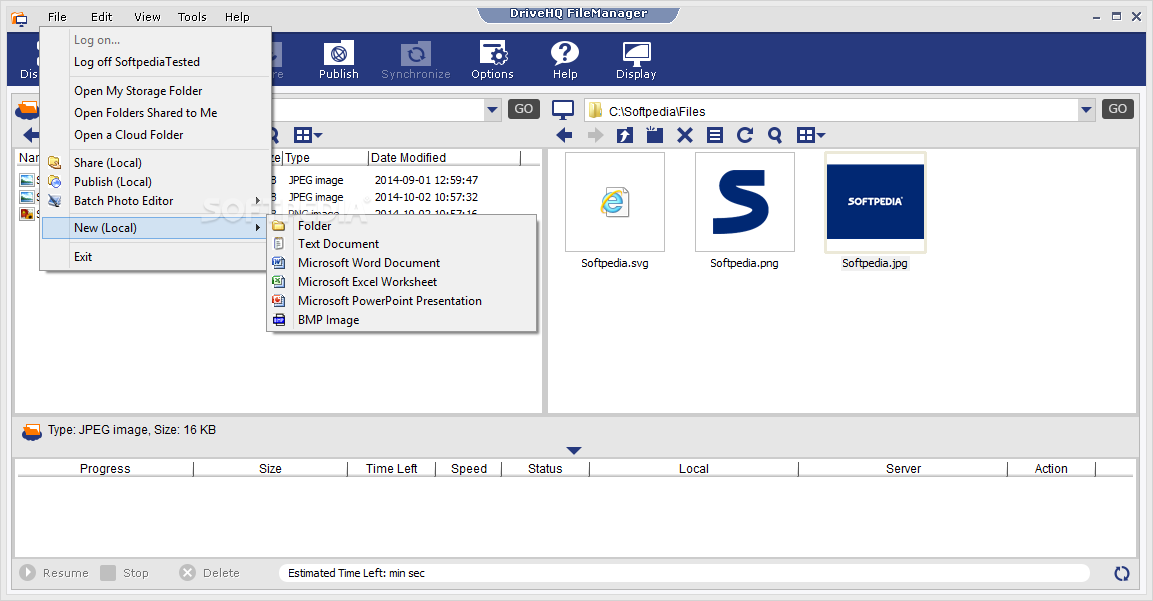Select Softpedia.png thumbnail

(x=745, y=202)
